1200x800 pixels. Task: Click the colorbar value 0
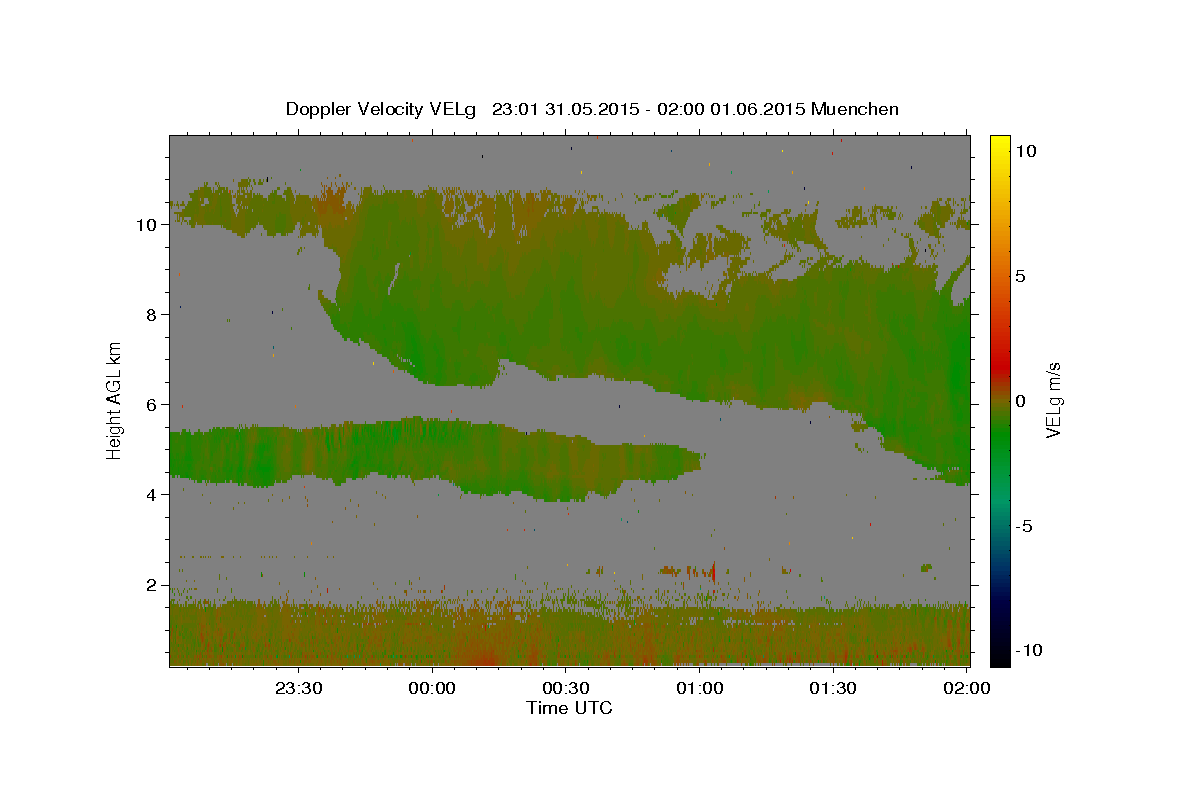(x=1021, y=401)
